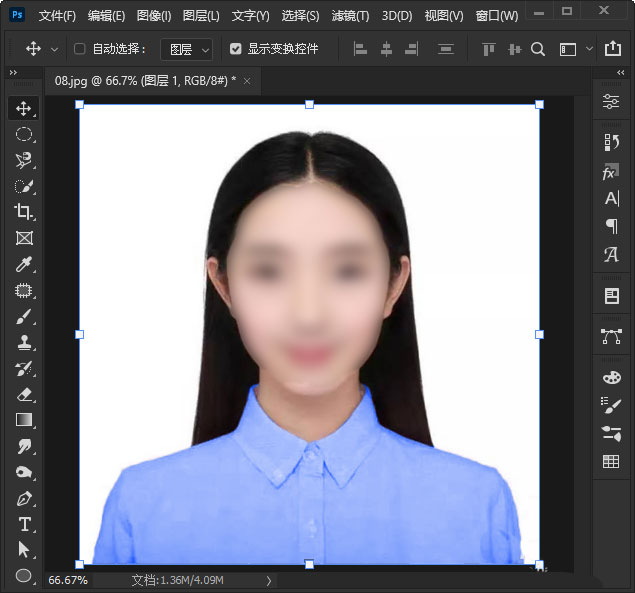The width and height of the screenshot is (635, 593).
Task: Align horizontal centers of layers
Action: point(386,49)
